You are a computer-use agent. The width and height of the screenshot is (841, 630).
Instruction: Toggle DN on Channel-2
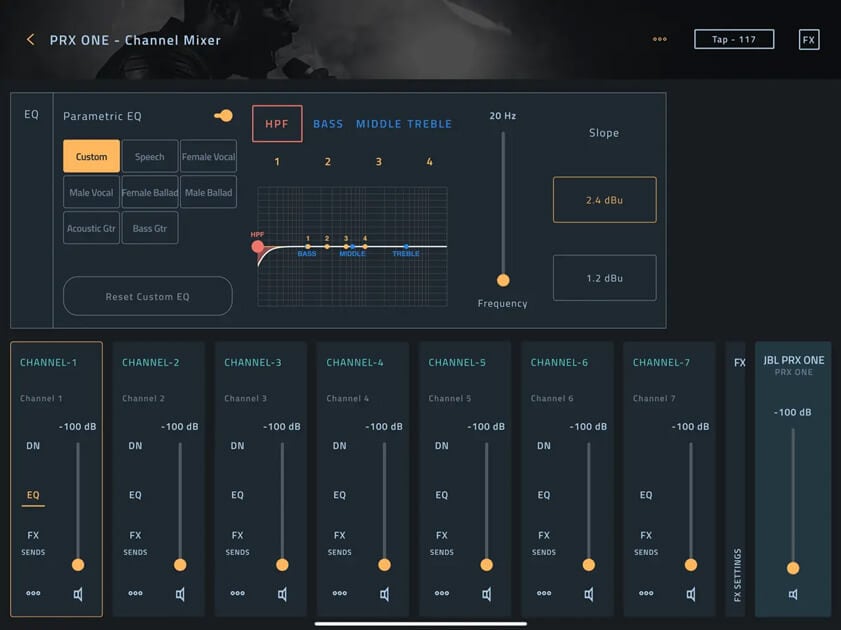click(x=135, y=446)
